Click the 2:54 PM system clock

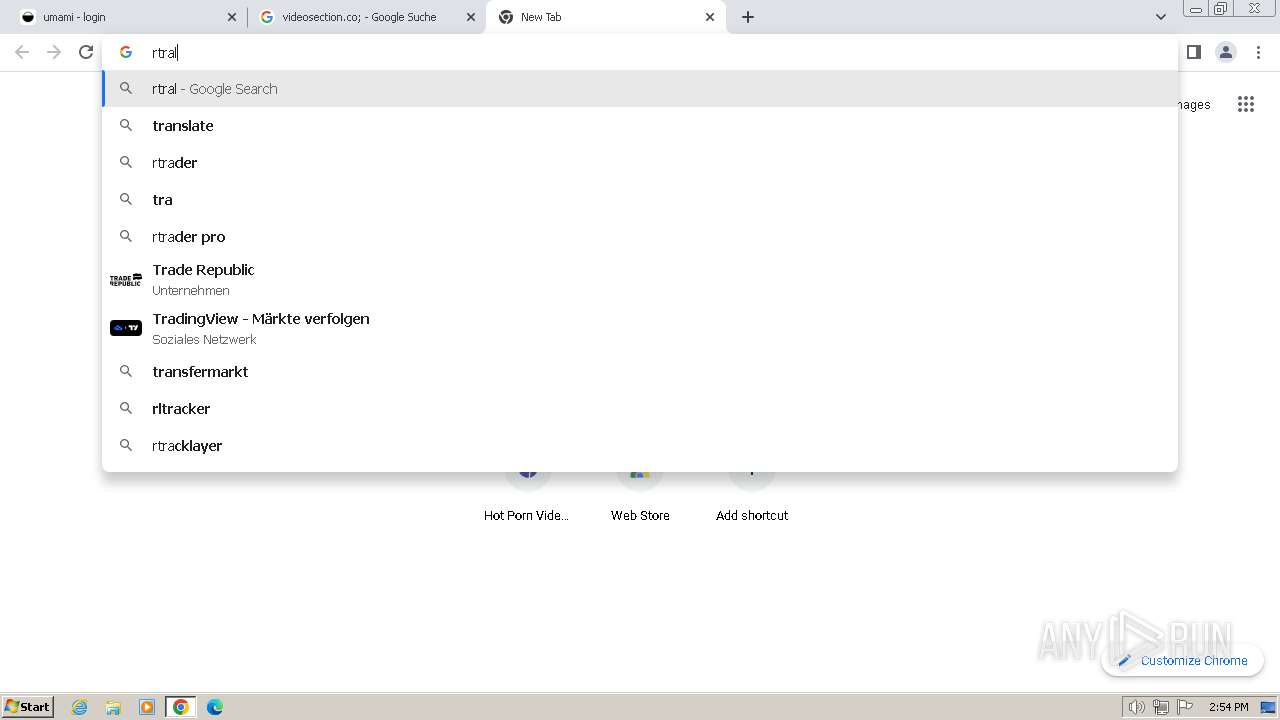1228,707
